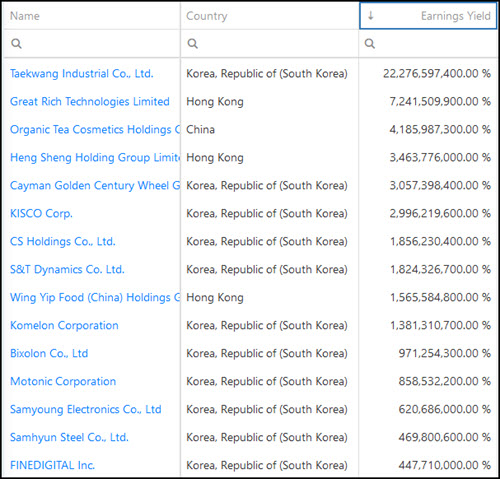Open Organic Tea Cosmetics Holdings link
Viewport: 500px width, 479px height.
click(95, 129)
